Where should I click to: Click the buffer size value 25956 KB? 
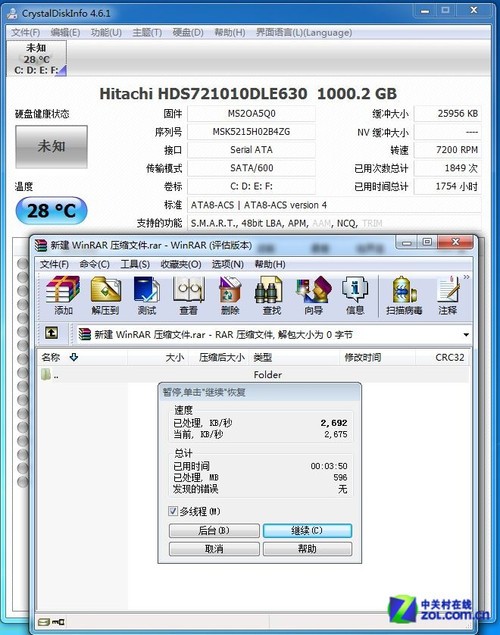[x=447, y=113]
